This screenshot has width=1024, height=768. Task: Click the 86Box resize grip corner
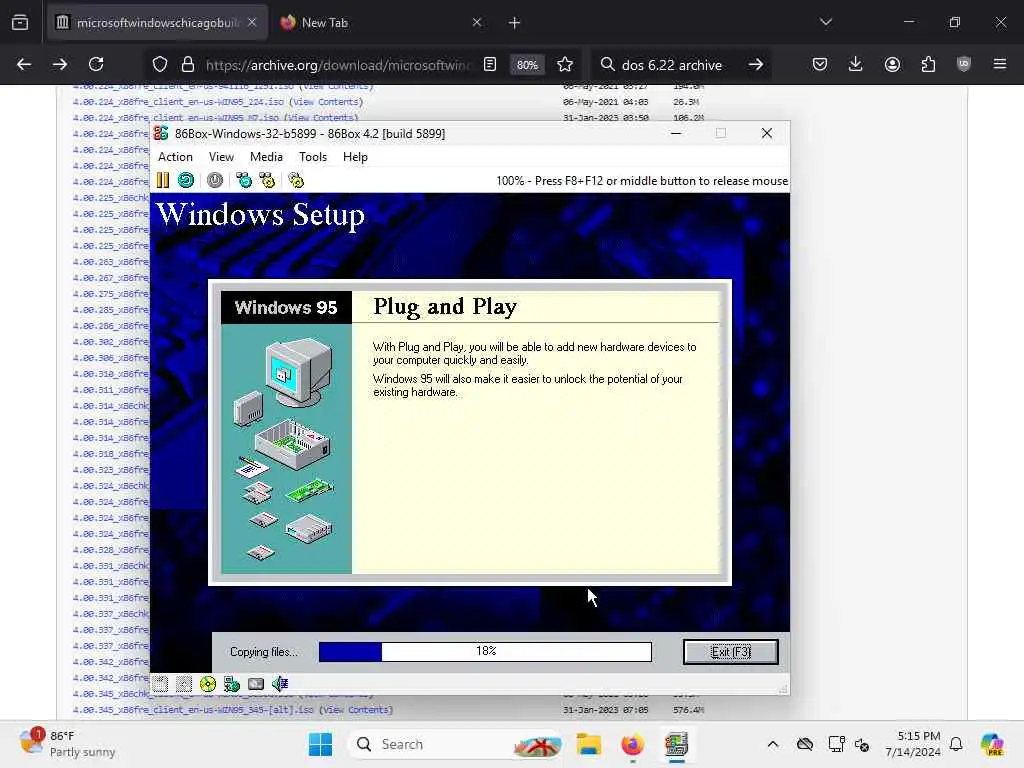[x=783, y=688]
